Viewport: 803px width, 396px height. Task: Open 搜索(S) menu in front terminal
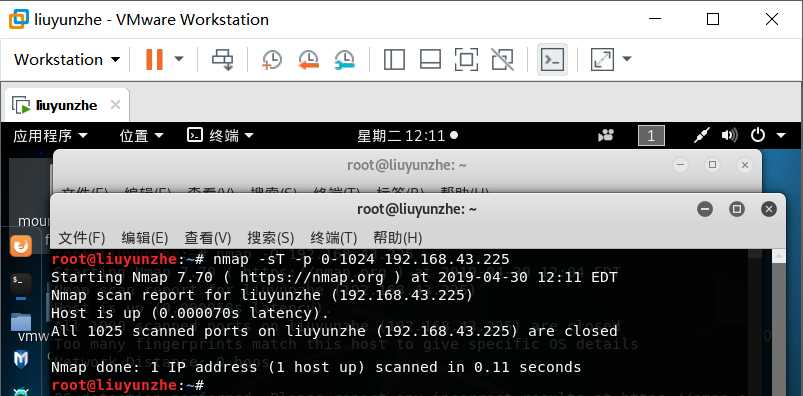[x=270, y=238]
